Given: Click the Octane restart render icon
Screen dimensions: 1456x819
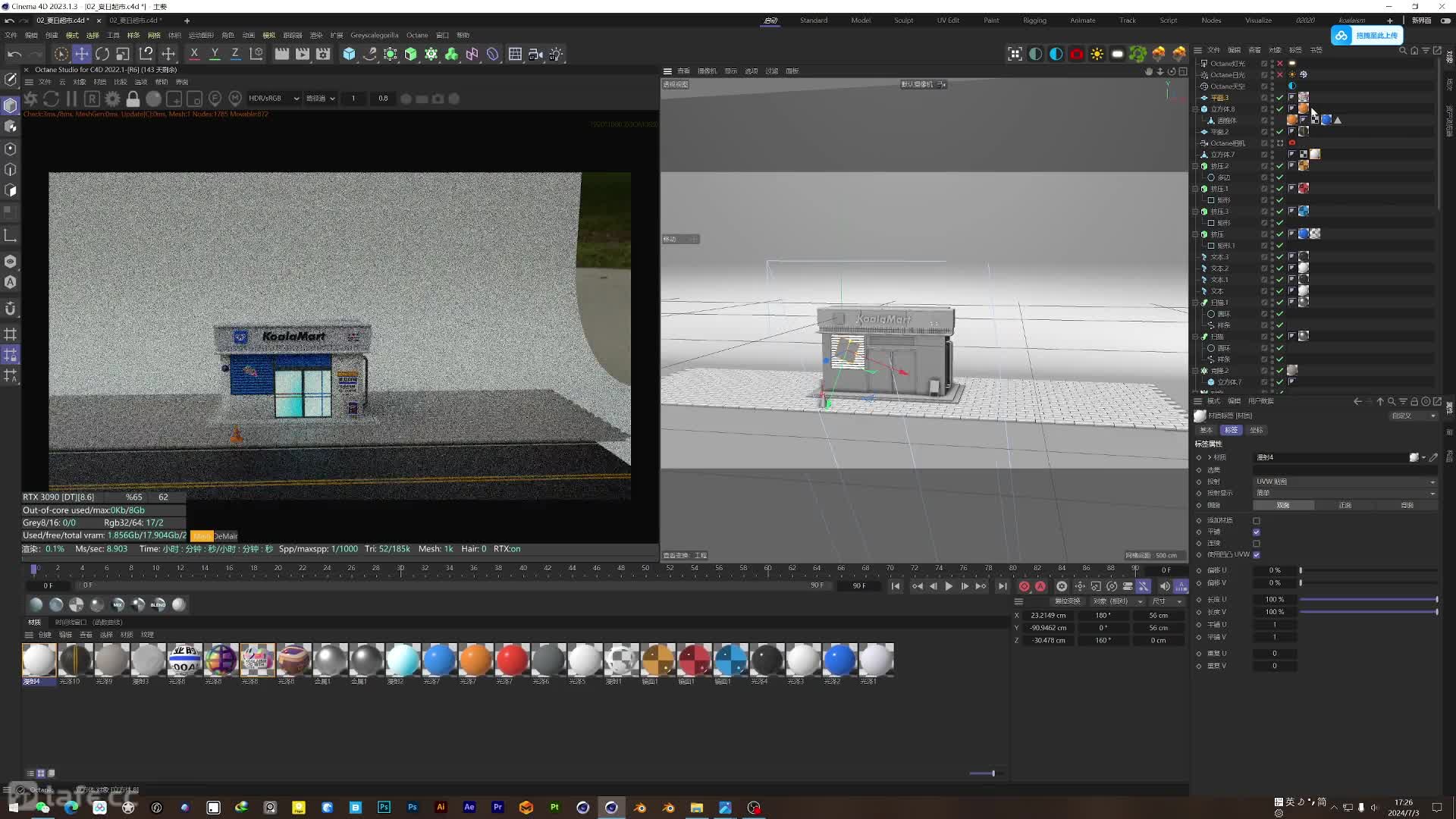Looking at the screenshot, I should [x=51, y=99].
